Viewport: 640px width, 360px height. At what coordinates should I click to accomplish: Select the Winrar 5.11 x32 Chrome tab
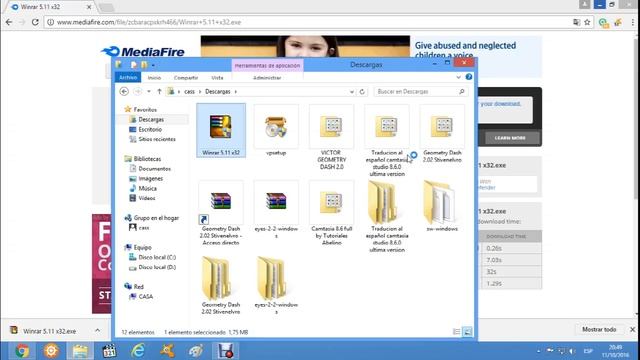[51, 7]
